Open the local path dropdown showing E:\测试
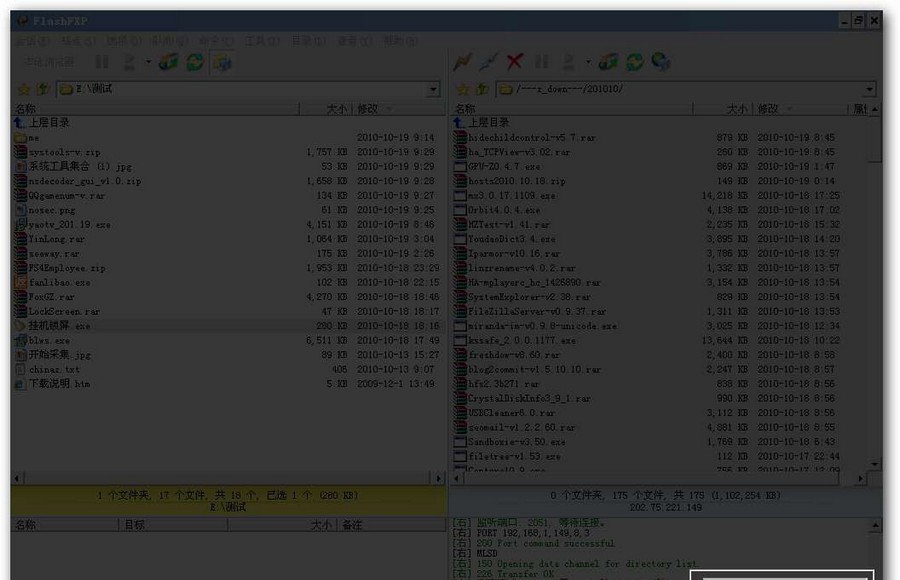The image size is (900, 580). coord(433,88)
